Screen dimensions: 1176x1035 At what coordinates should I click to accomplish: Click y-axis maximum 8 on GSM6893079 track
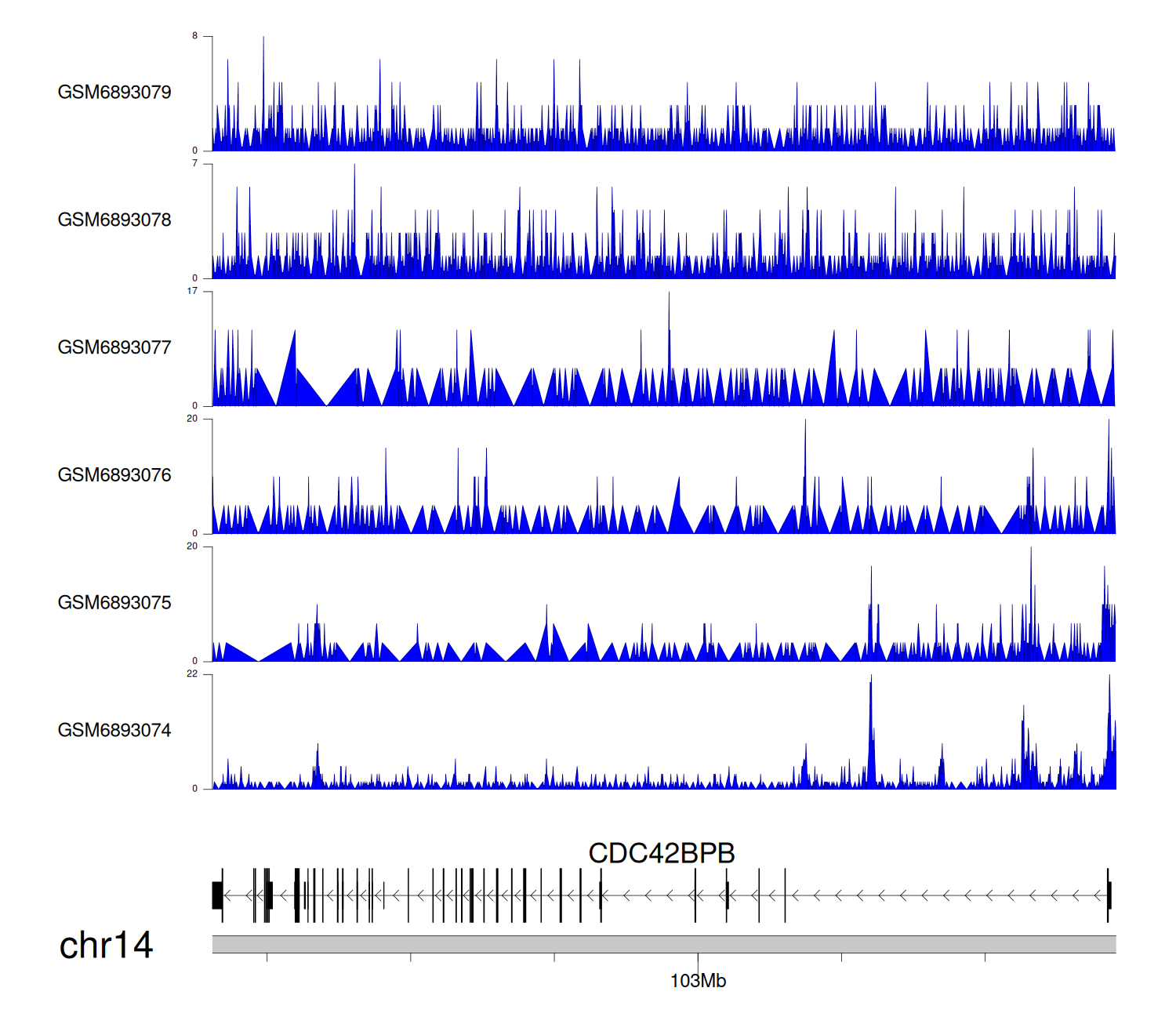tap(195, 36)
